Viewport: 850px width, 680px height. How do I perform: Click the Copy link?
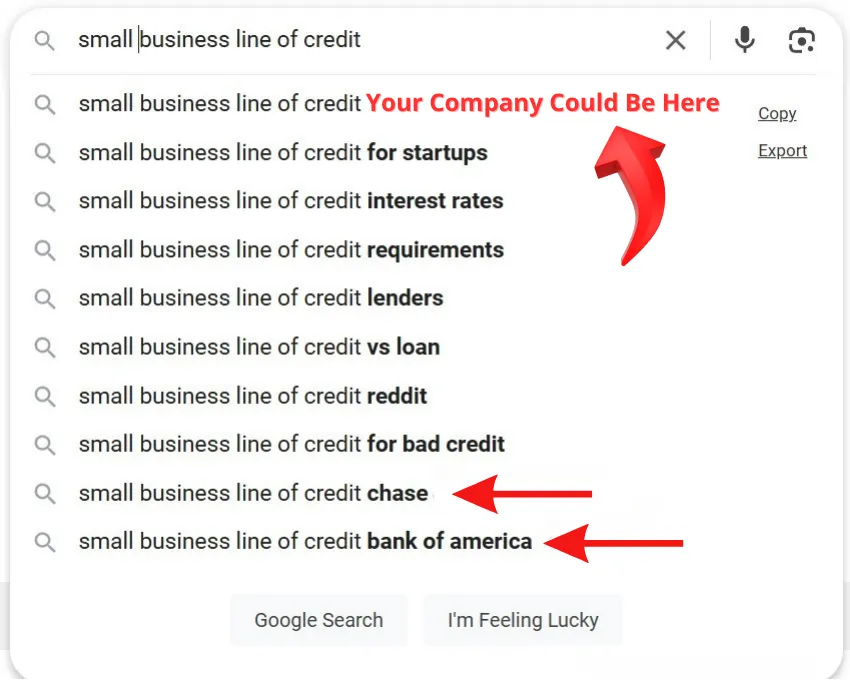(x=777, y=113)
